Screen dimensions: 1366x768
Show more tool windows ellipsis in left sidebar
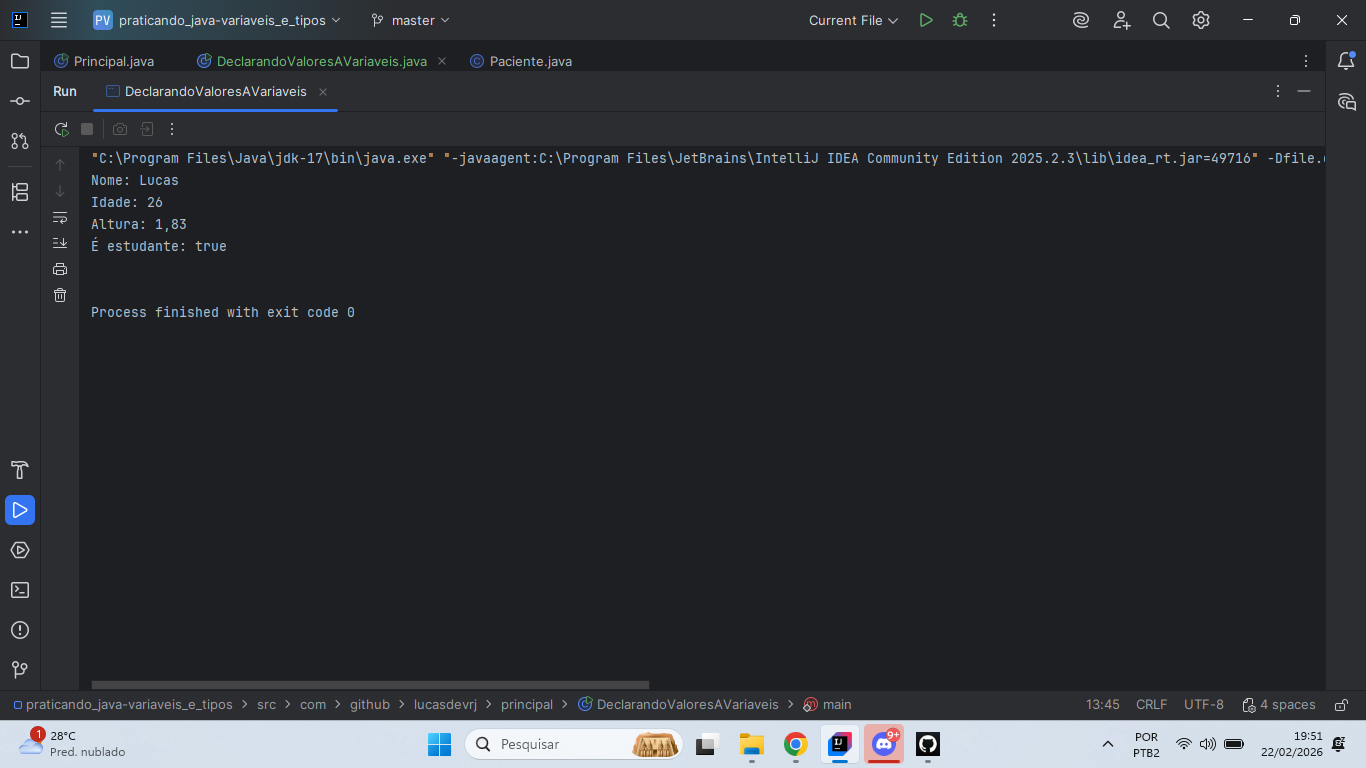coord(20,232)
